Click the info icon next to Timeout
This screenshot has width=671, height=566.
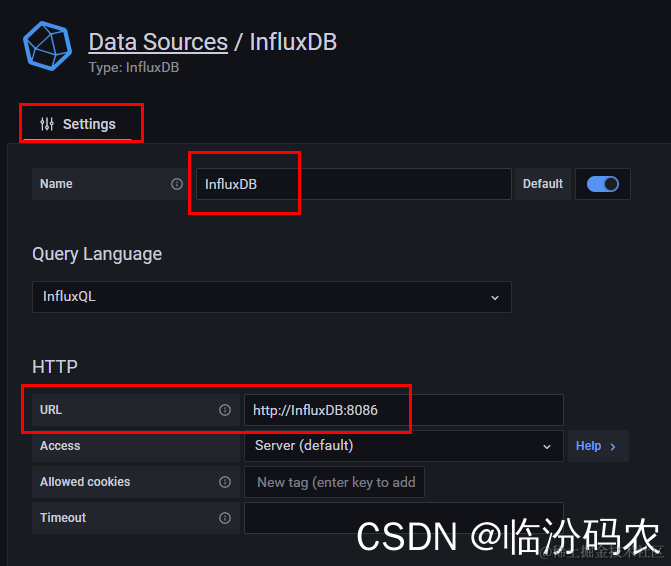pyautogui.click(x=225, y=518)
